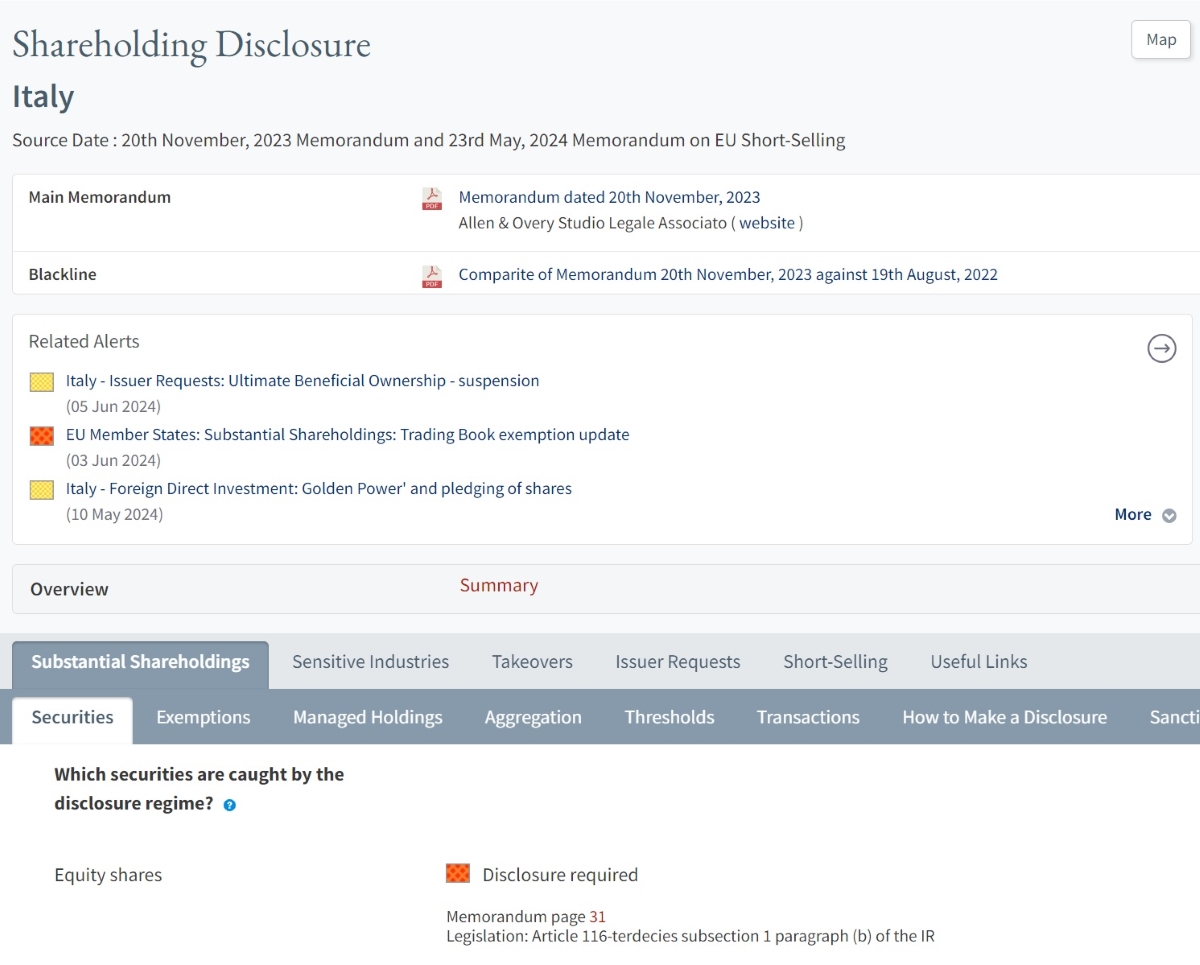Image resolution: width=1200 pixels, height=965 pixels.
Task: Switch to the Sensitive Industries tab
Action: [370, 662]
